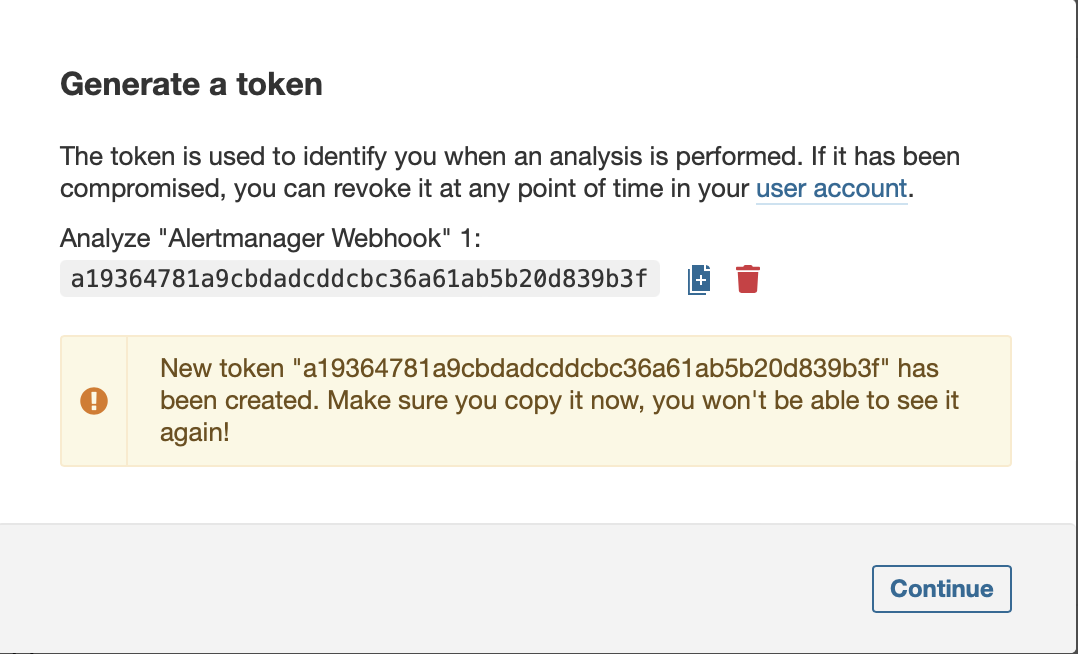Click the word "again!" in the warning
Screen dimensions: 1078x654
pos(195,433)
